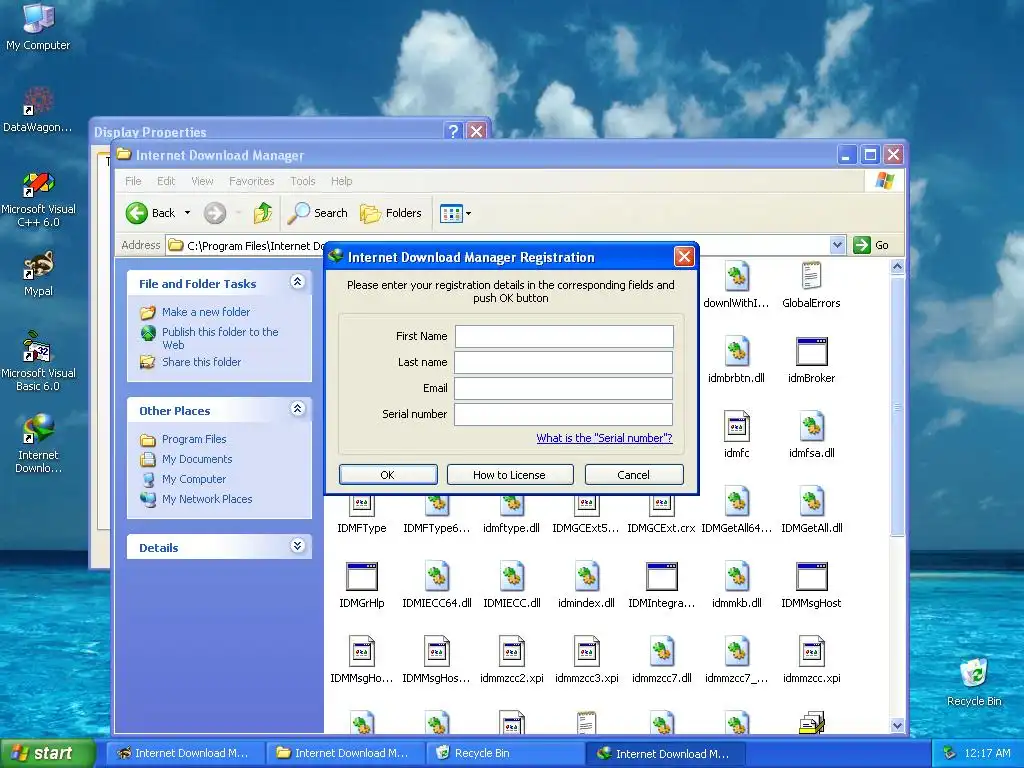Viewport: 1024px width, 768px height.
Task: Open the Help menu
Action: click(x=341, y=181)
